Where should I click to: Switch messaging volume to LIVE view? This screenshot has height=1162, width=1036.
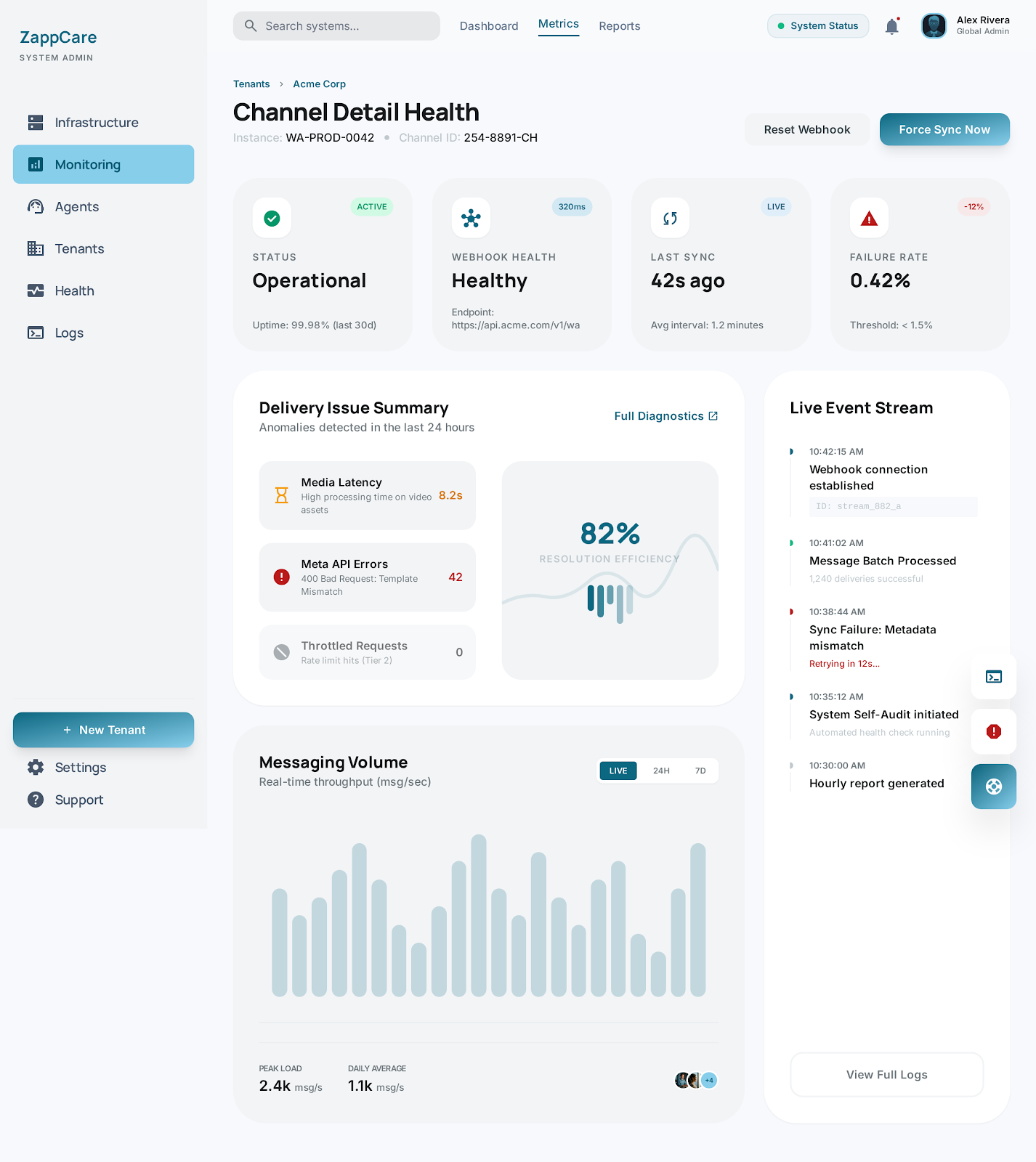(x=618, y=771)
